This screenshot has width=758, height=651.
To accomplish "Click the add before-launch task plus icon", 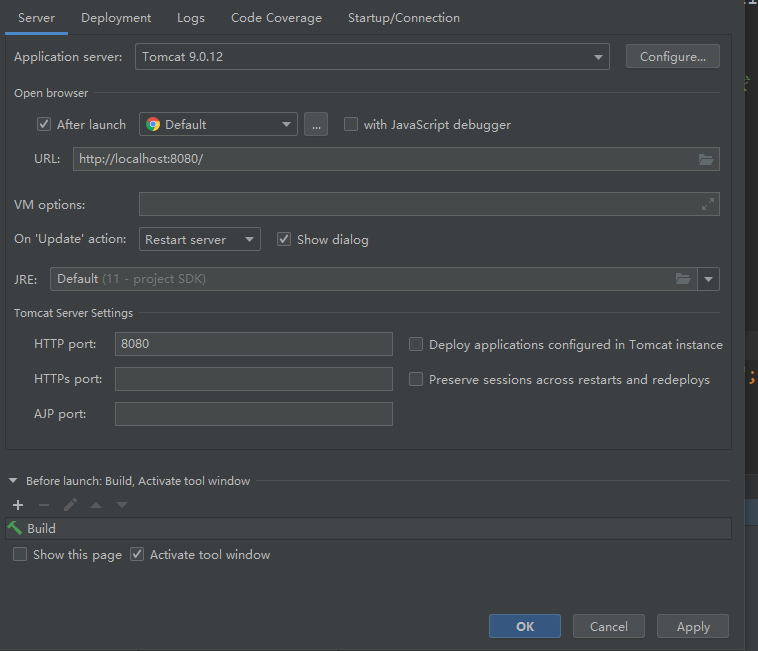I will click(x=18, y=505).
